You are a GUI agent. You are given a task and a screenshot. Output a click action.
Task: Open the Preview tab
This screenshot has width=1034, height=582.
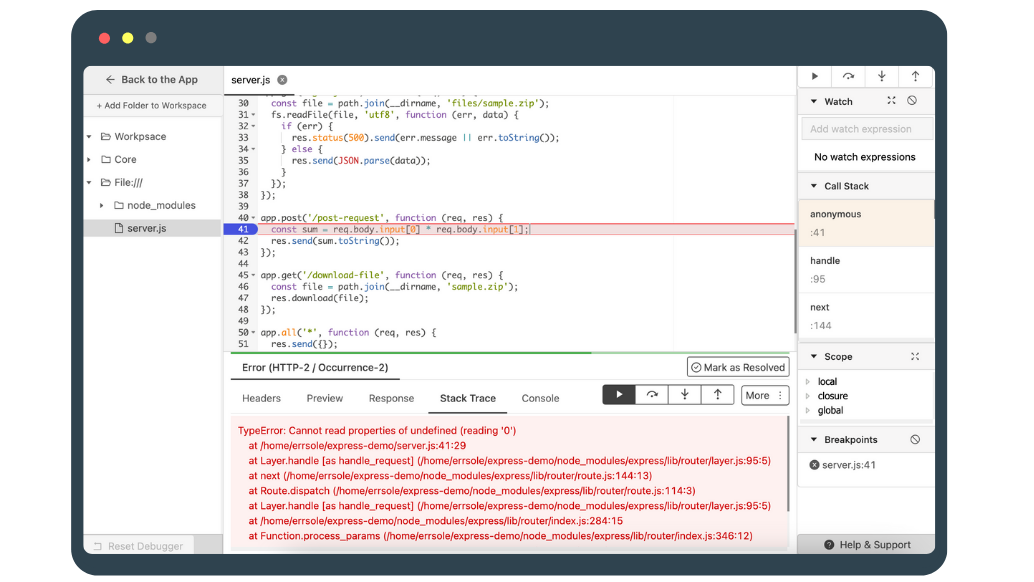(x=324, y=398)
